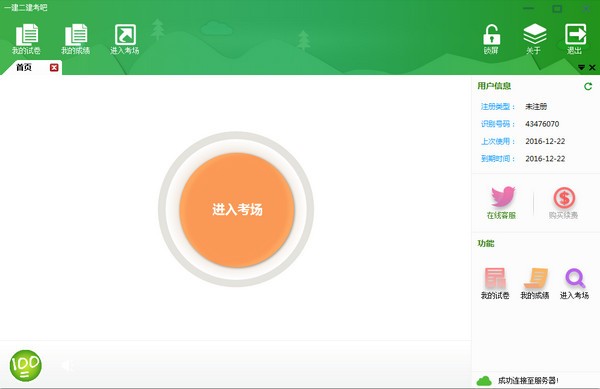Maximize the application window
The height and width of the screenshot is (389, 600).
click(x=557, y=8)
